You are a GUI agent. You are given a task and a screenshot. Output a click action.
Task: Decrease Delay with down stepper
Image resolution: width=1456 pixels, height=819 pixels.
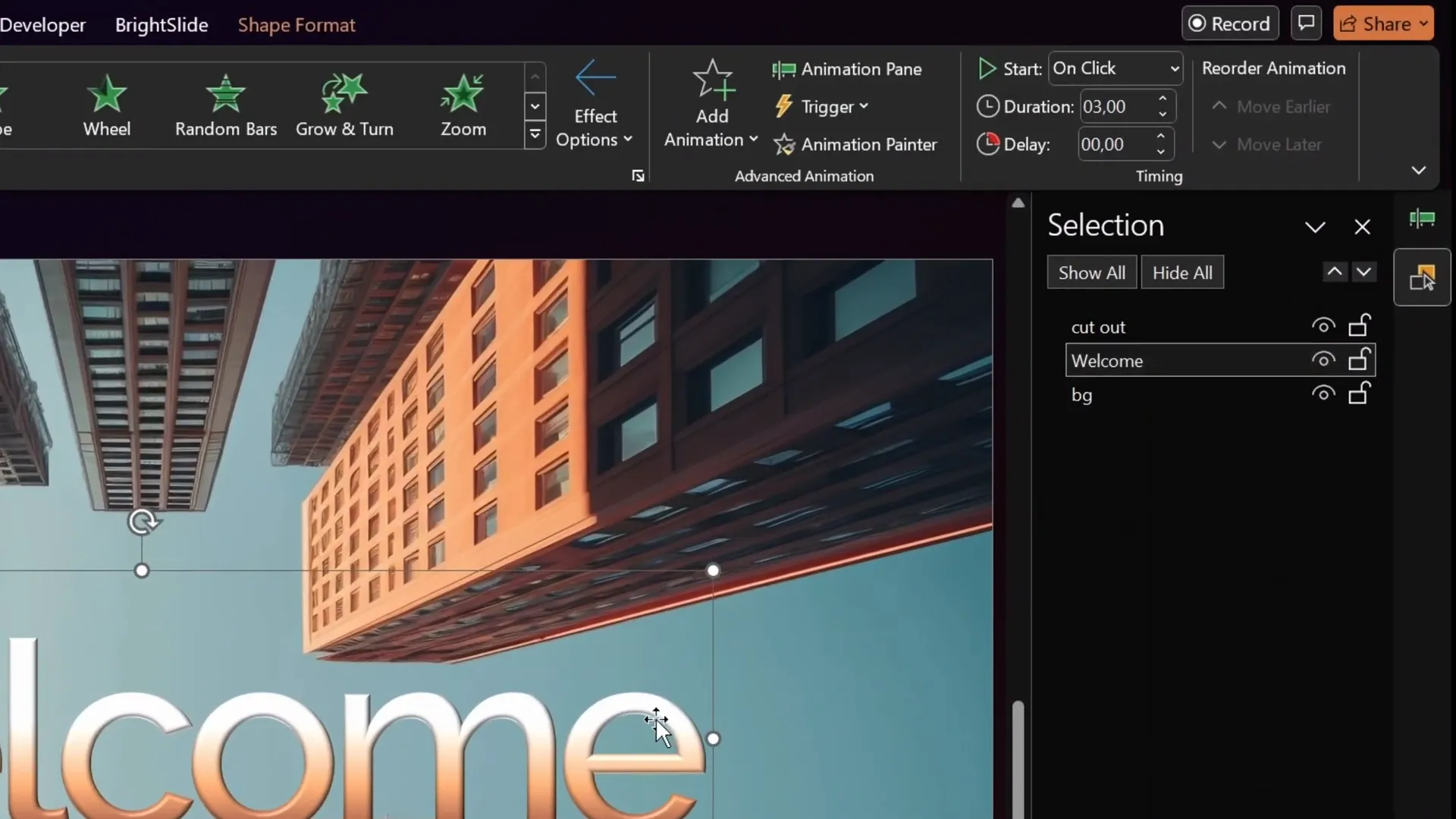[x=1161, y=152]
